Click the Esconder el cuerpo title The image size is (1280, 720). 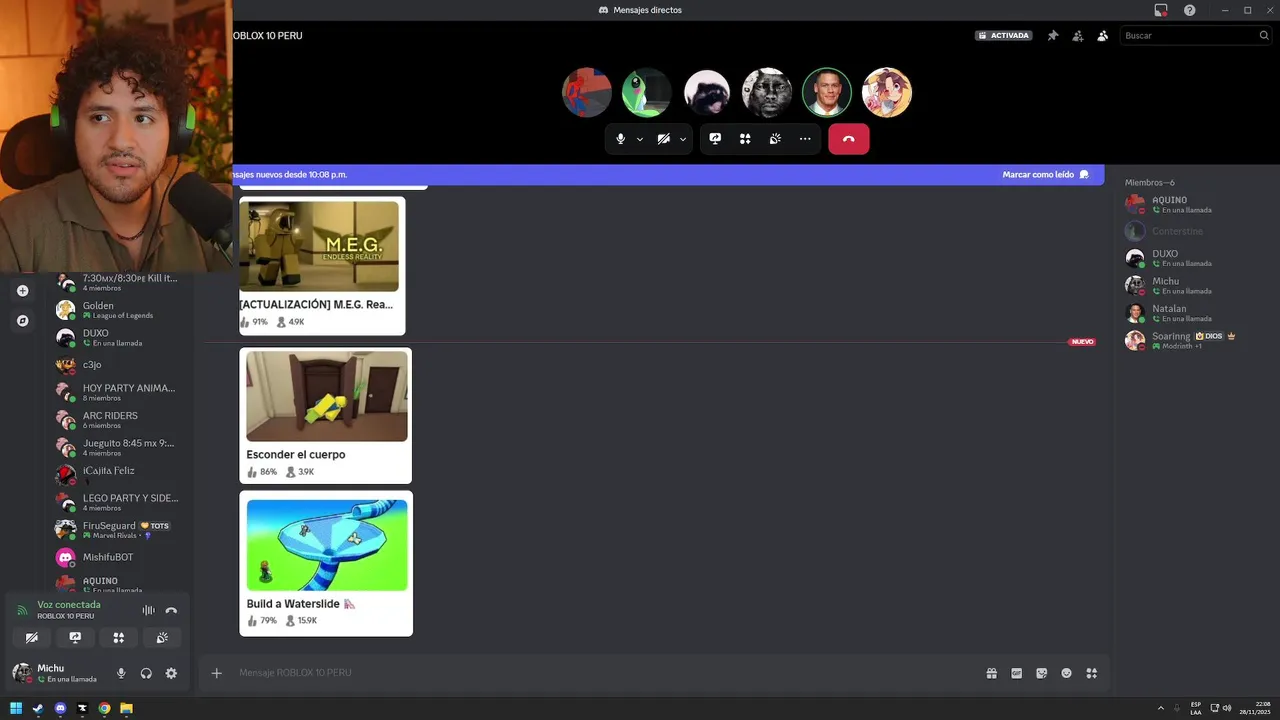coord(296,454)
